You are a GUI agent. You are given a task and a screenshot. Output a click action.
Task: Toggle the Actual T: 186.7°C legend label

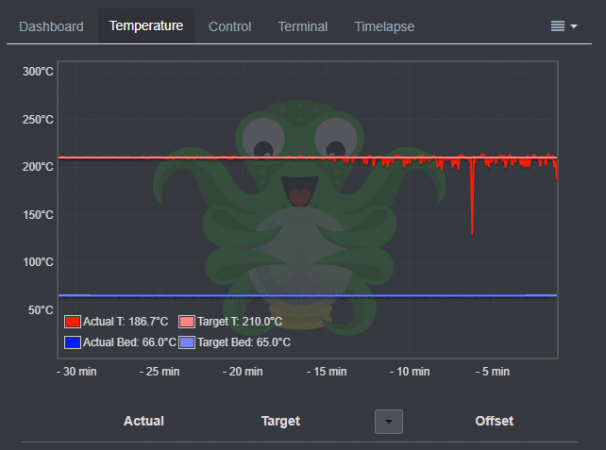tap(126, 322)
